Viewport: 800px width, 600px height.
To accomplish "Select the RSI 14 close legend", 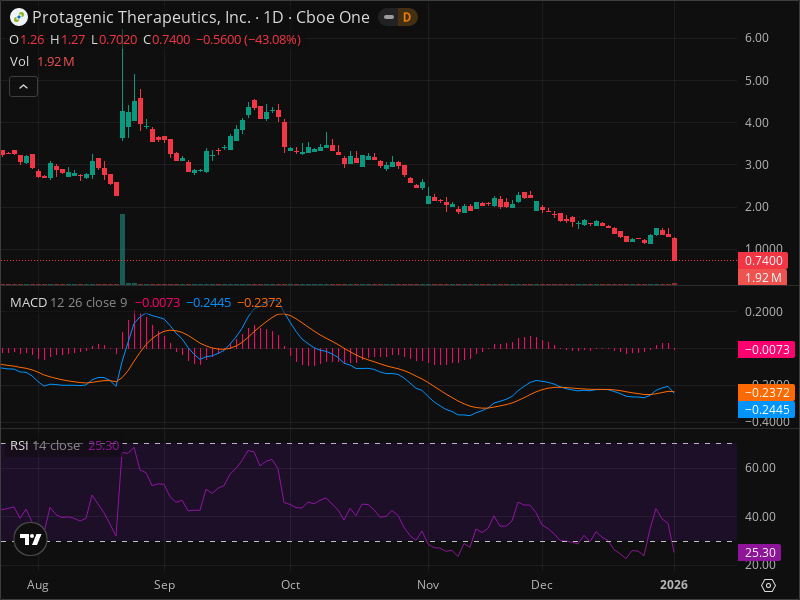I will click(45, 445).
